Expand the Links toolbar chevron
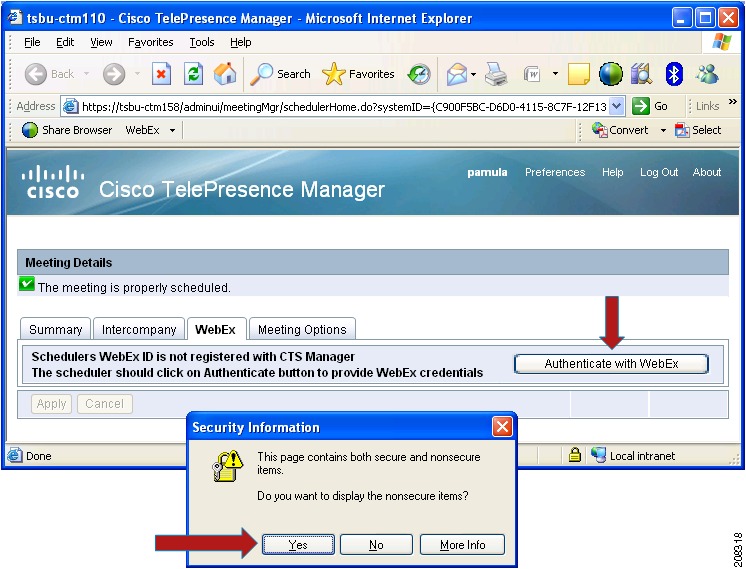The width and height of the screenshot is (746, 569). [x=733, y=102]
